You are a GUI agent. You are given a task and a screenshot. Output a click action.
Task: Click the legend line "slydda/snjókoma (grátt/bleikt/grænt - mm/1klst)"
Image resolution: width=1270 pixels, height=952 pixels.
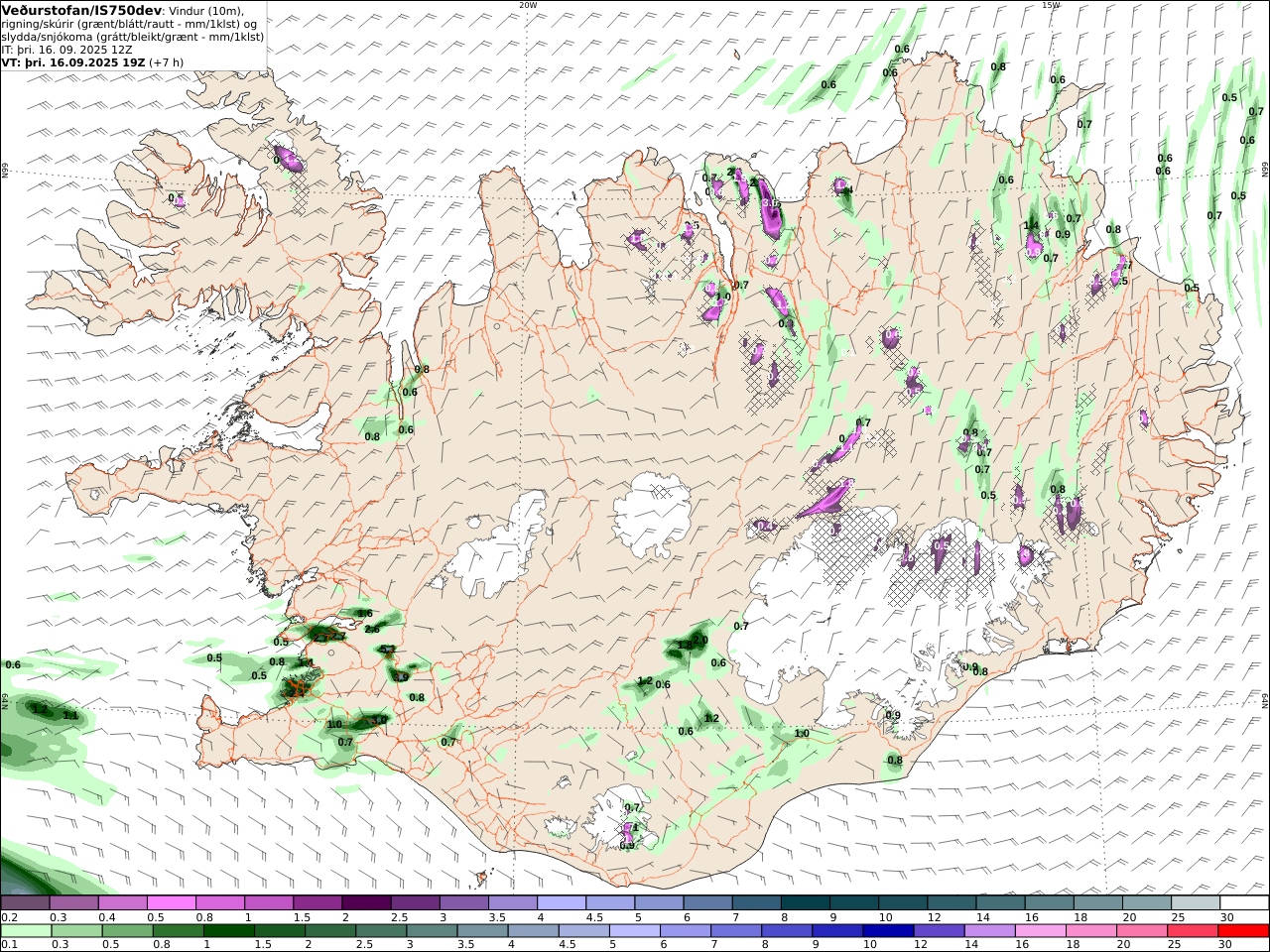[x=133, y=37]
